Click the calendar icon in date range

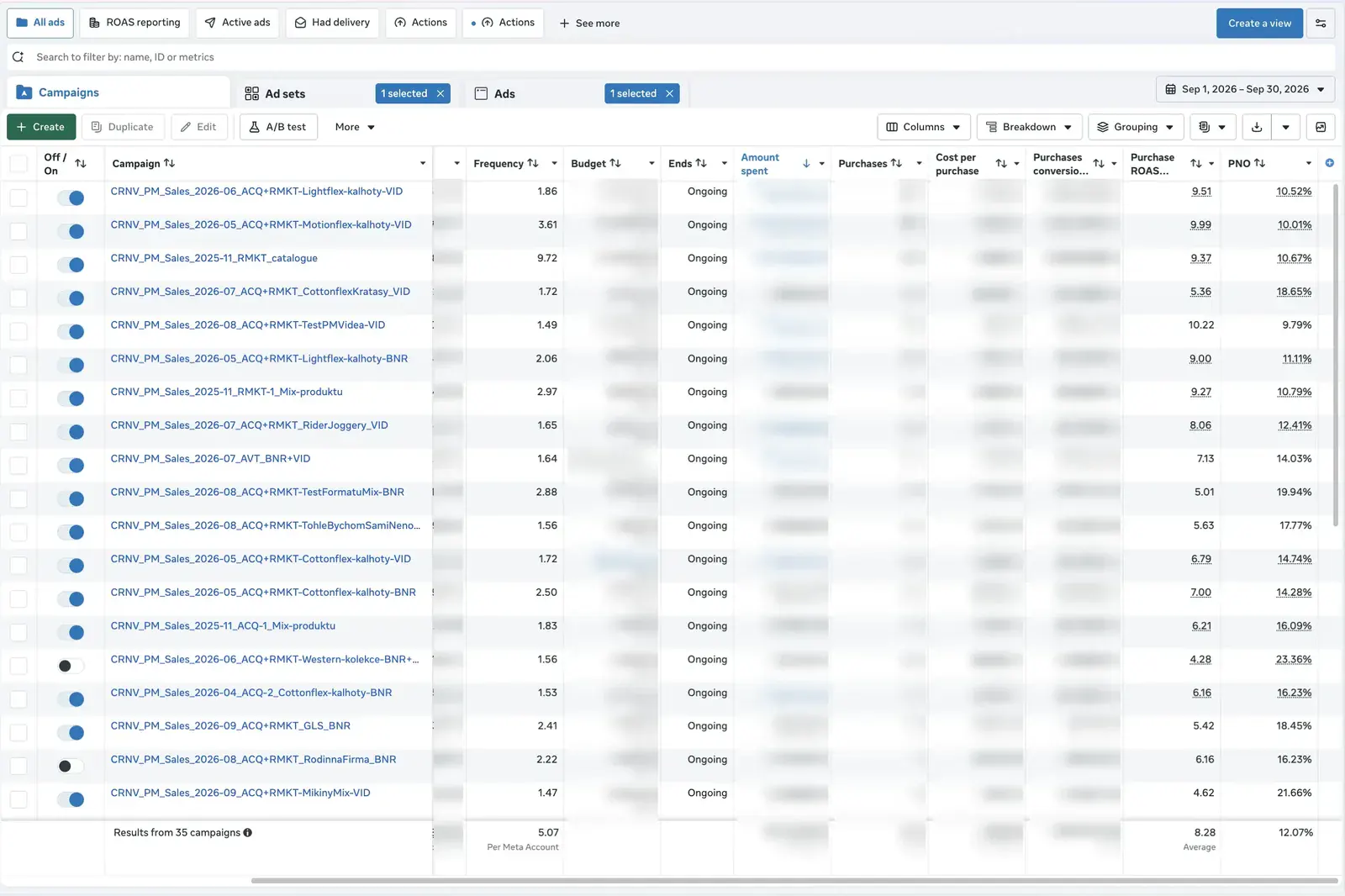point(1170,89)
